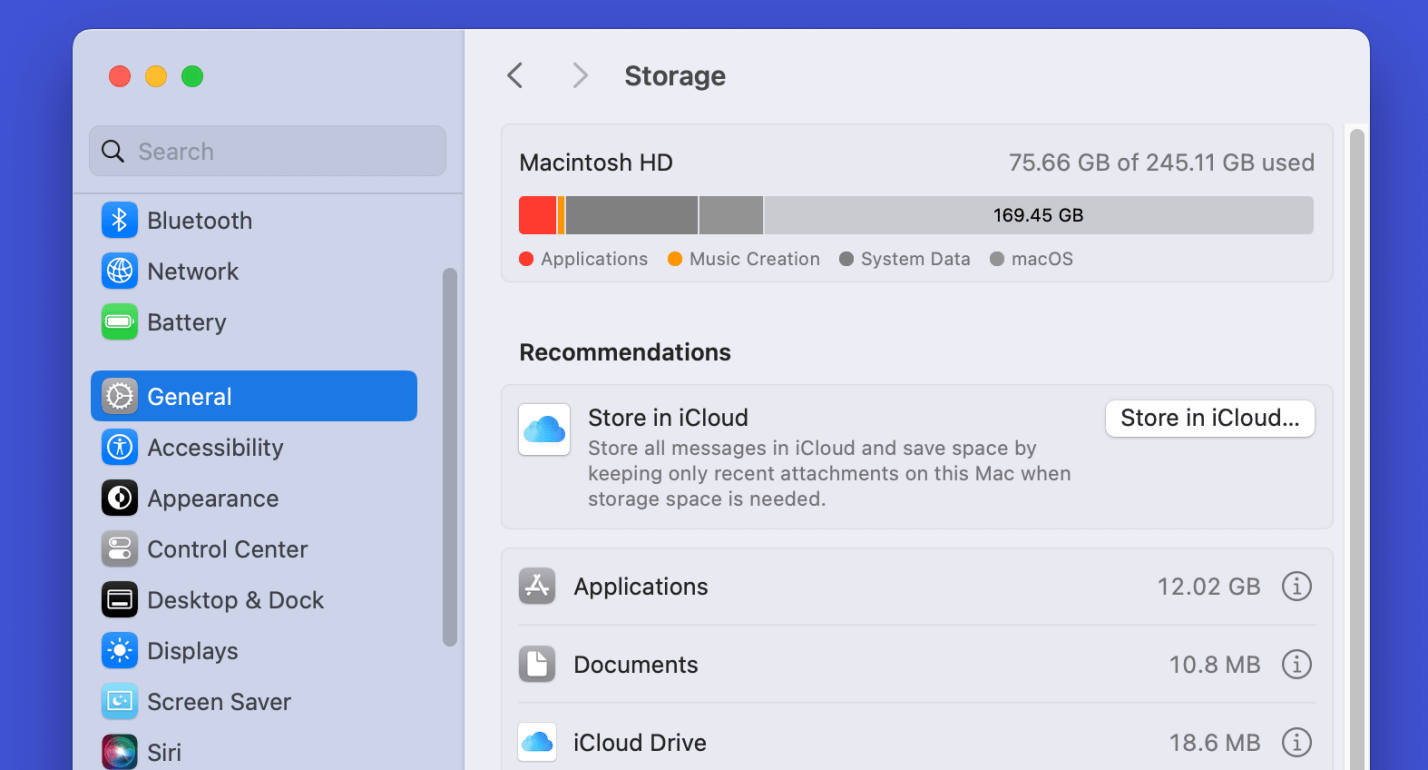Viewport: 1428px width, 770px height.
Task: Open Desktop & Dock settings icon
Action: click(119, 600)
